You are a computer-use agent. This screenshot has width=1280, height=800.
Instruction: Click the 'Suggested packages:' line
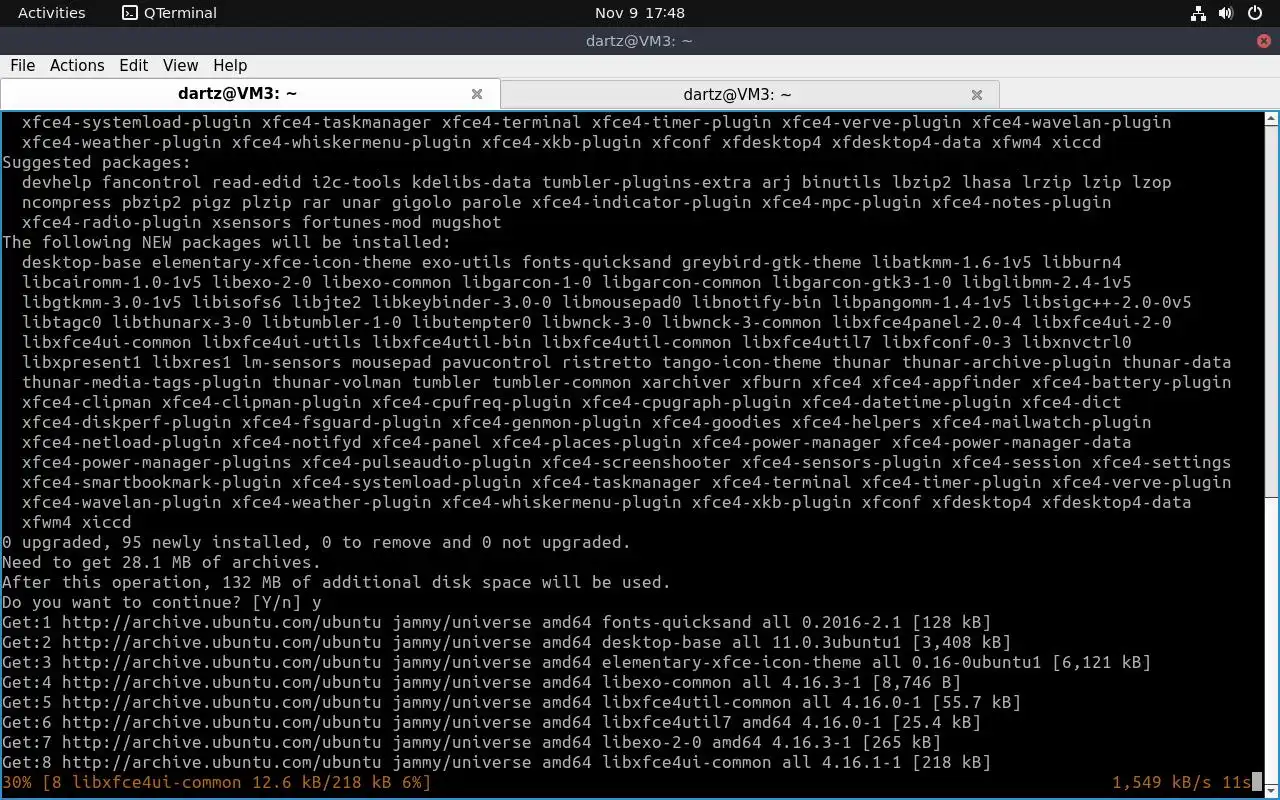click(96, 162)
